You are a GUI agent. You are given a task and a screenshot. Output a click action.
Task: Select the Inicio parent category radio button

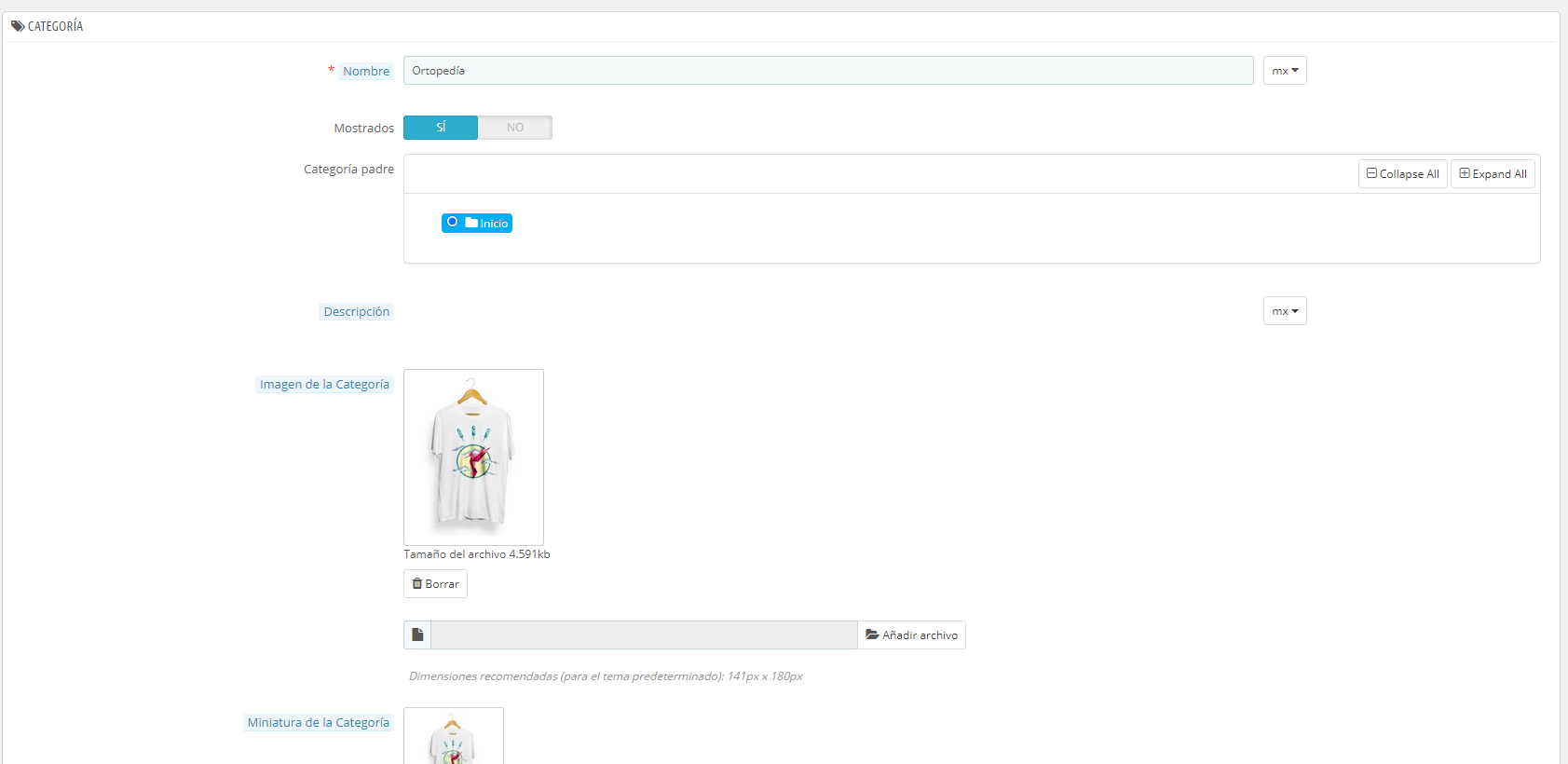pyautogui.click(x=453, y=222)
